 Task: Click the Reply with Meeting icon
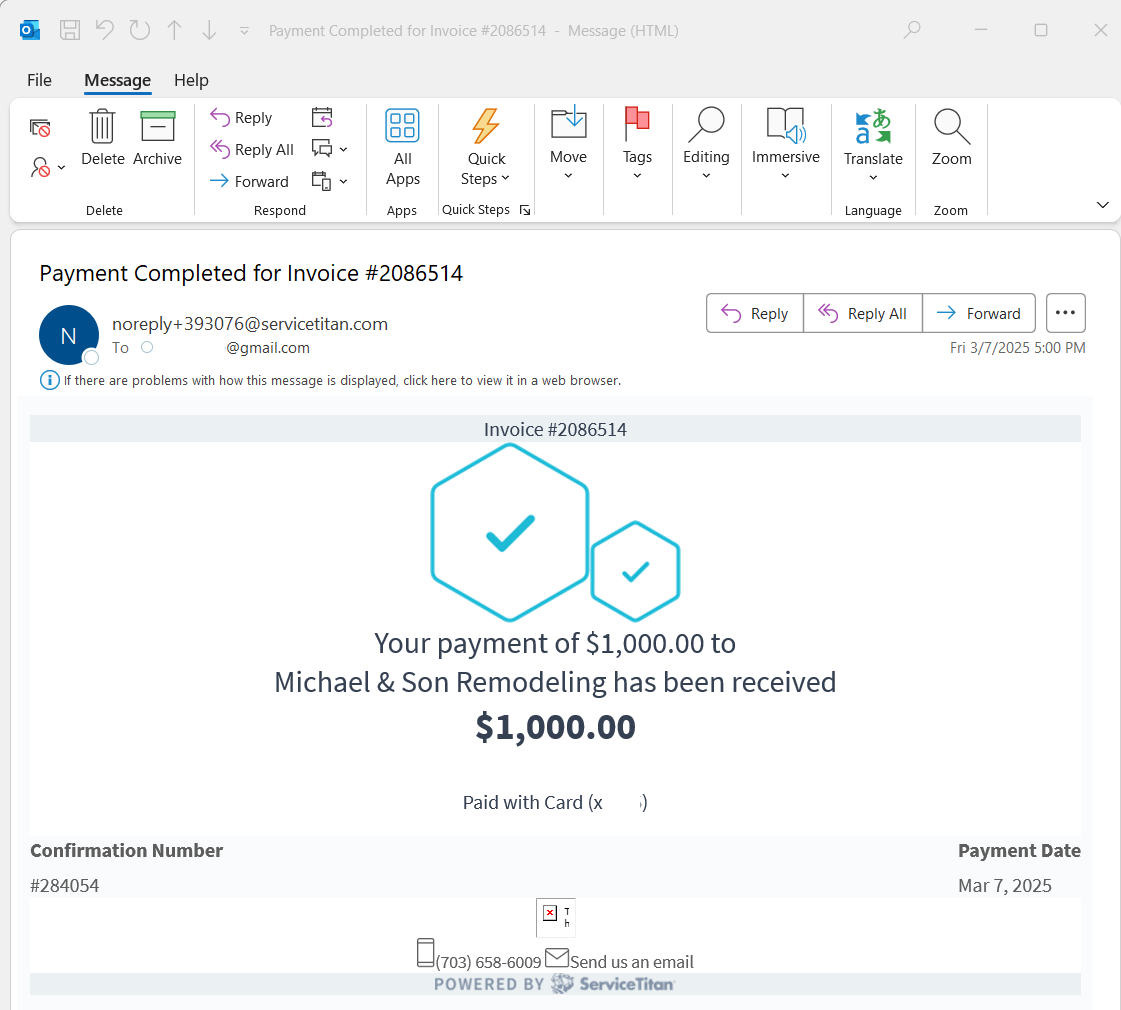(322, 118)
